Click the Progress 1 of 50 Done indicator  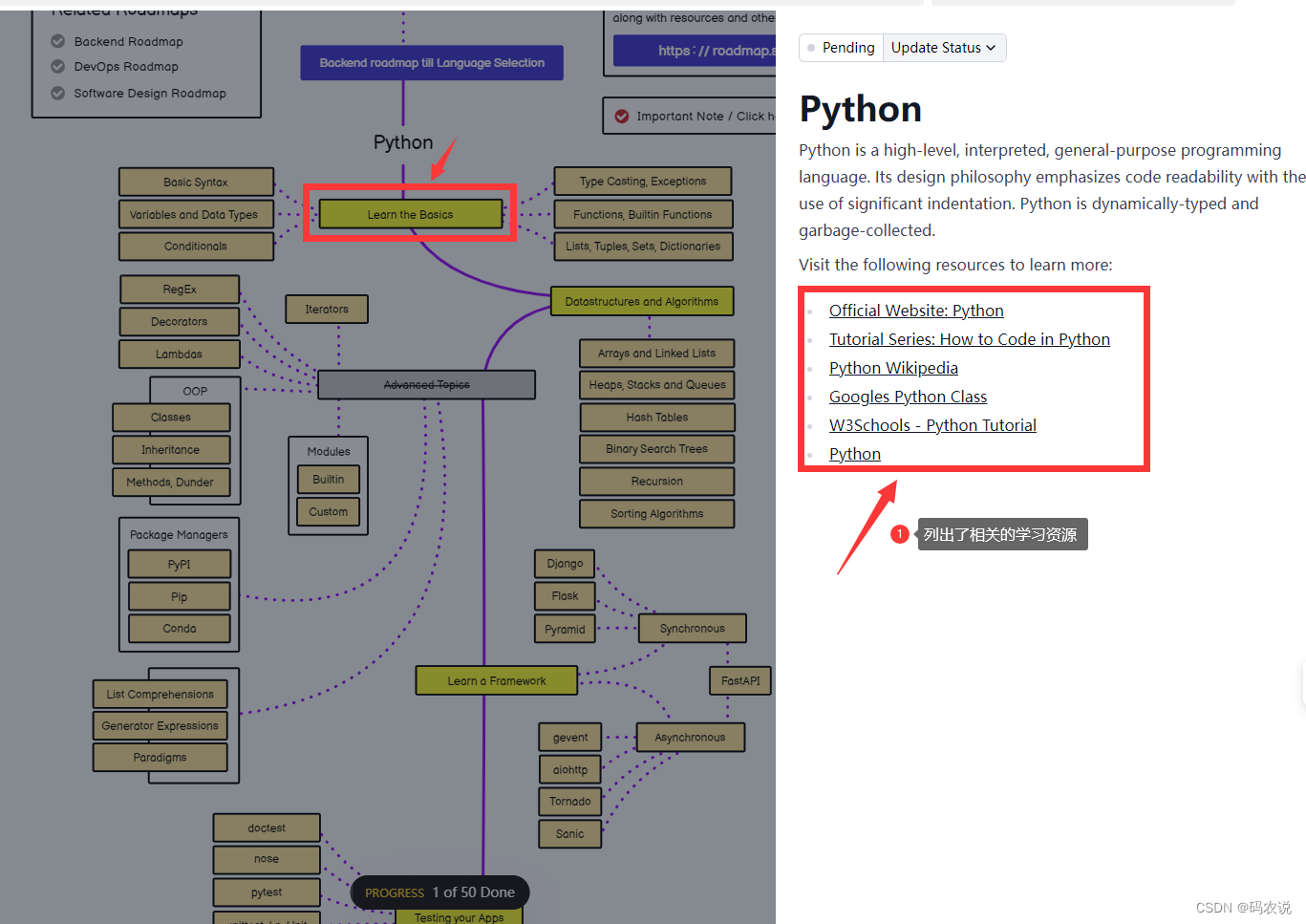(439, 892)
